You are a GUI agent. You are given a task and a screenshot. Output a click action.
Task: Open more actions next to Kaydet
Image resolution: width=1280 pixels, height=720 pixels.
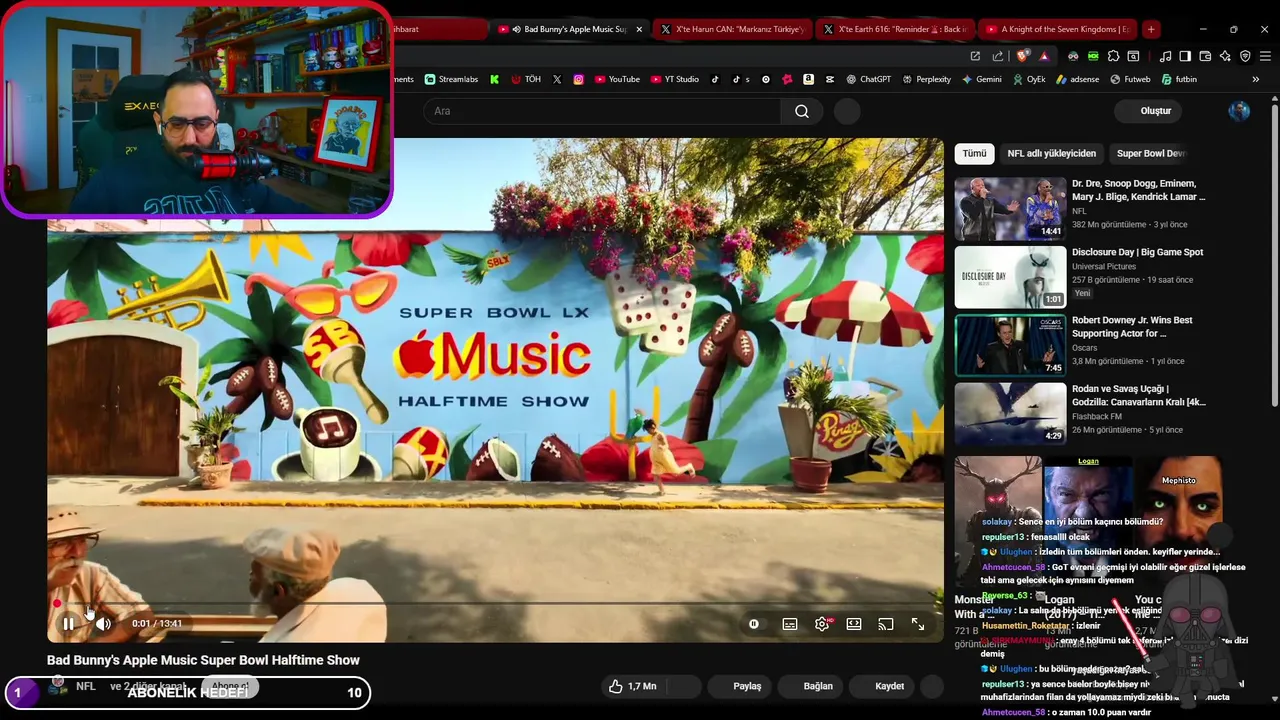(932, 686)
